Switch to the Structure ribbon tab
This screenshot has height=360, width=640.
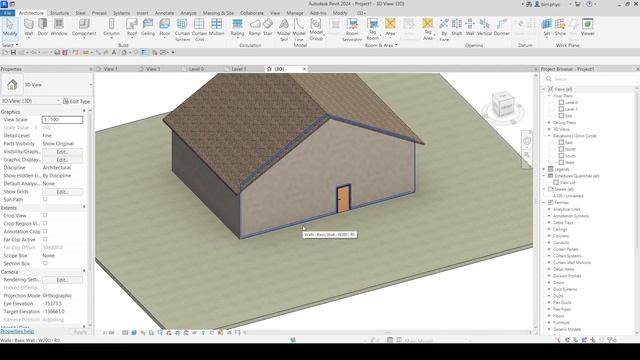tap(60, 13)
